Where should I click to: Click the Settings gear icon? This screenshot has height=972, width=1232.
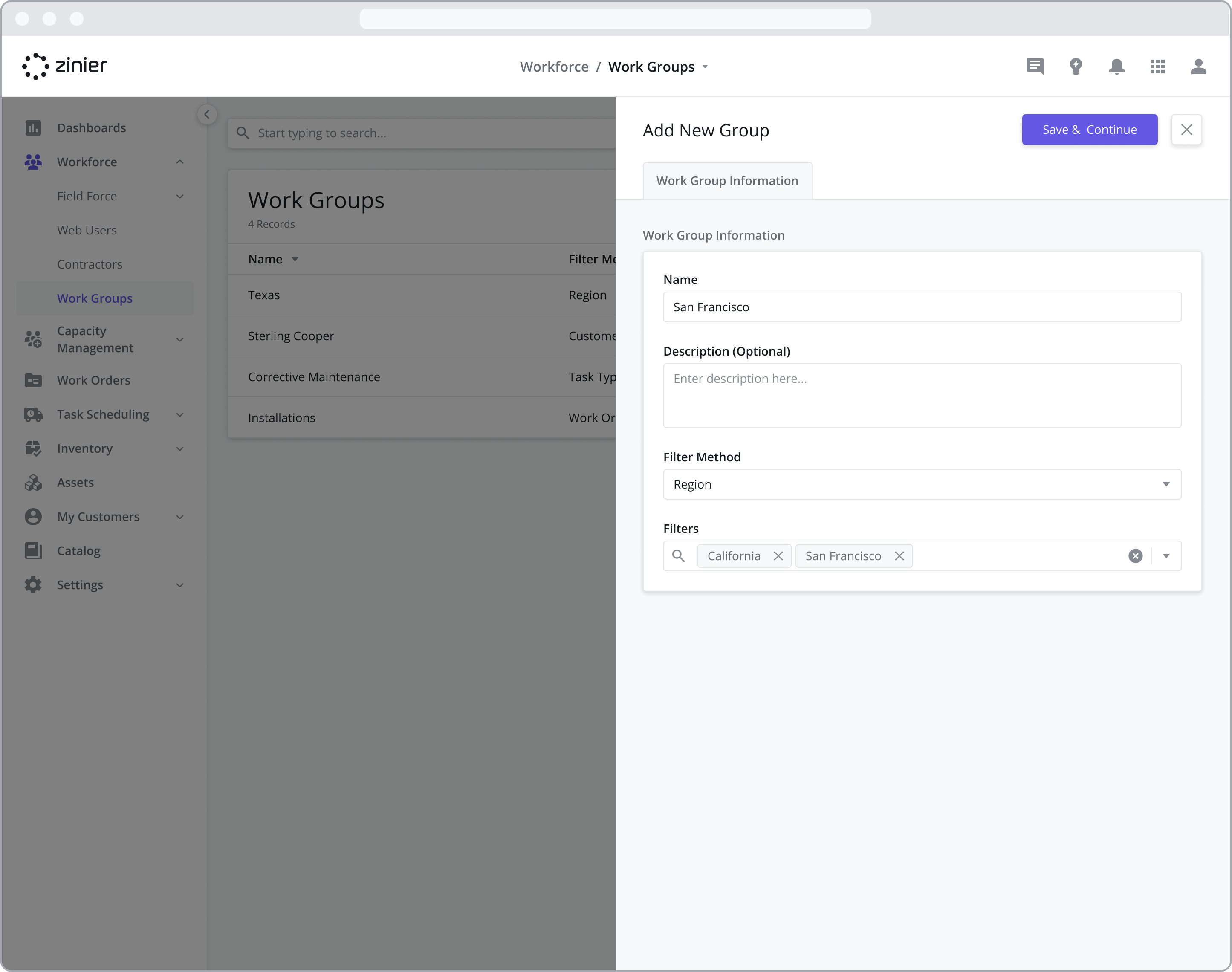pos(33,585)
